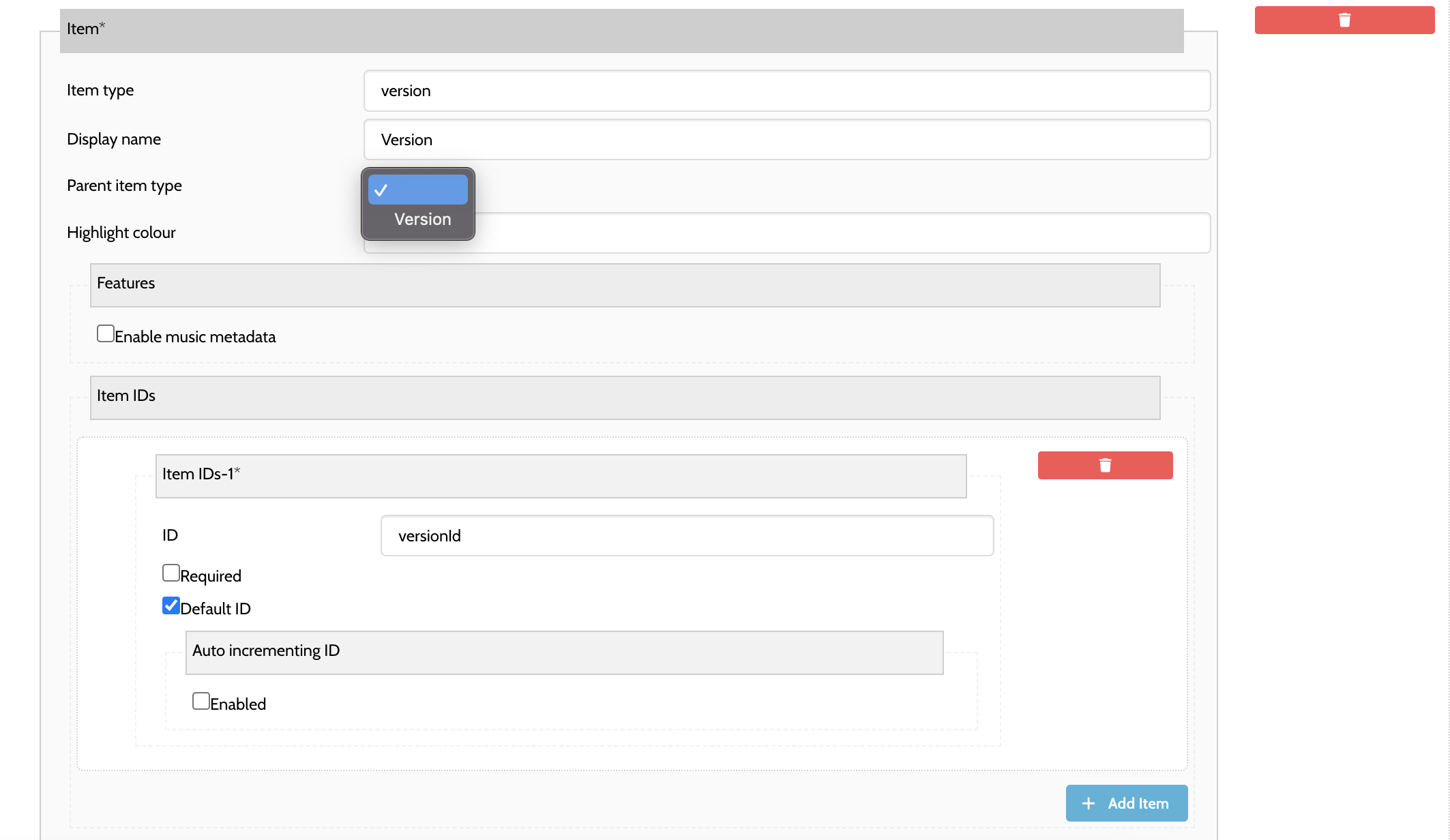Collapse the Item IDs section header
1450x840 pixels.
click(624, 397)
